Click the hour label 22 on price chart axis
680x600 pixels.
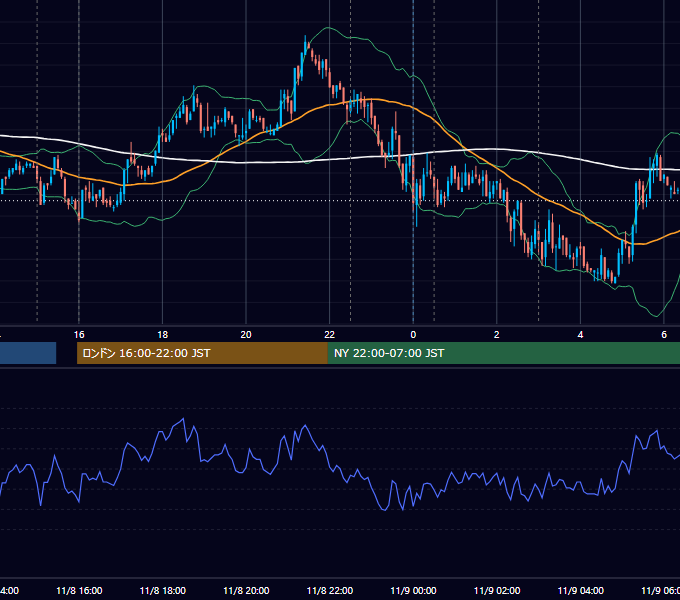(x=330, y=335)
